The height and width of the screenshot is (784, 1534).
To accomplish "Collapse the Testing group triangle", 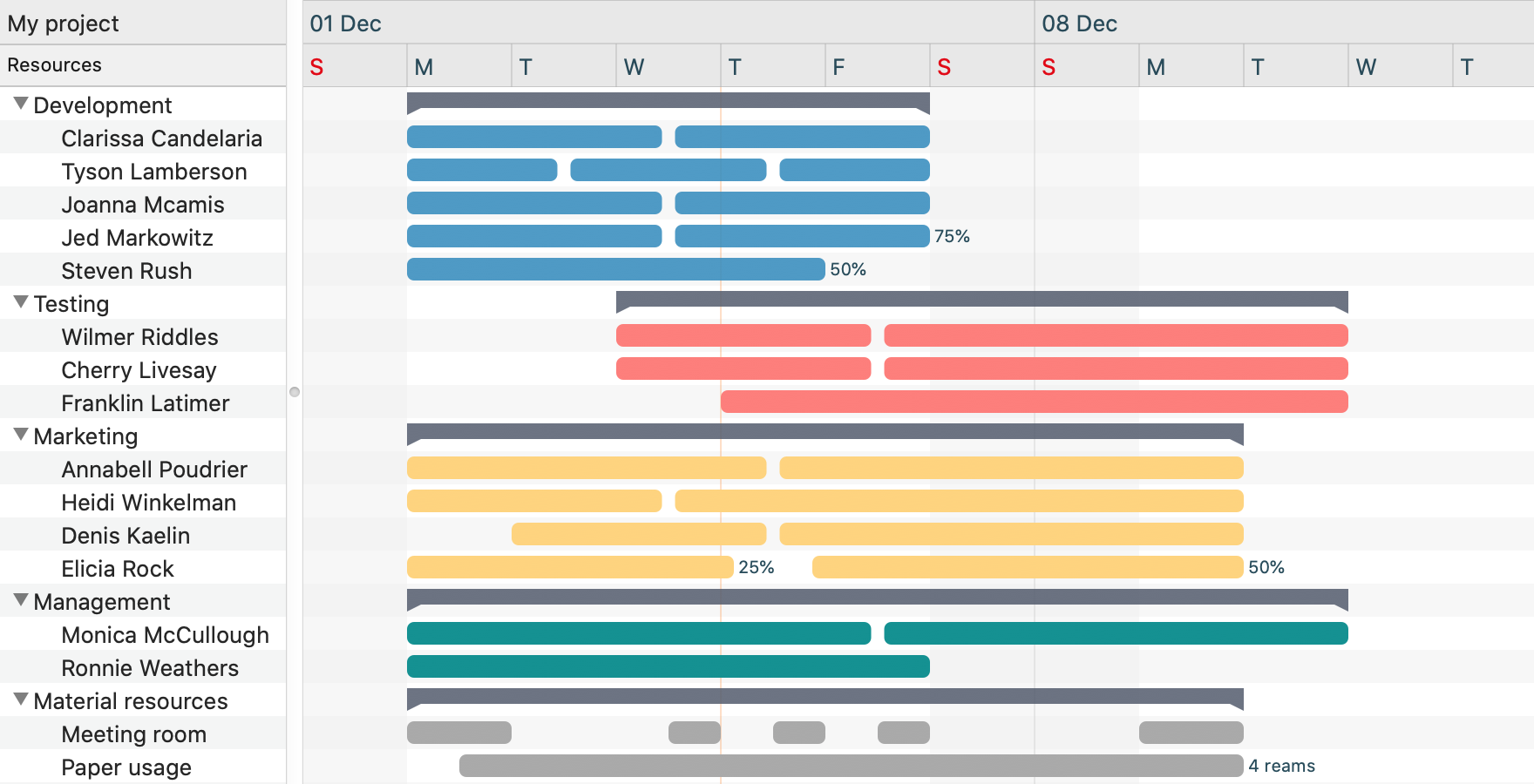I will click(21, 302).
